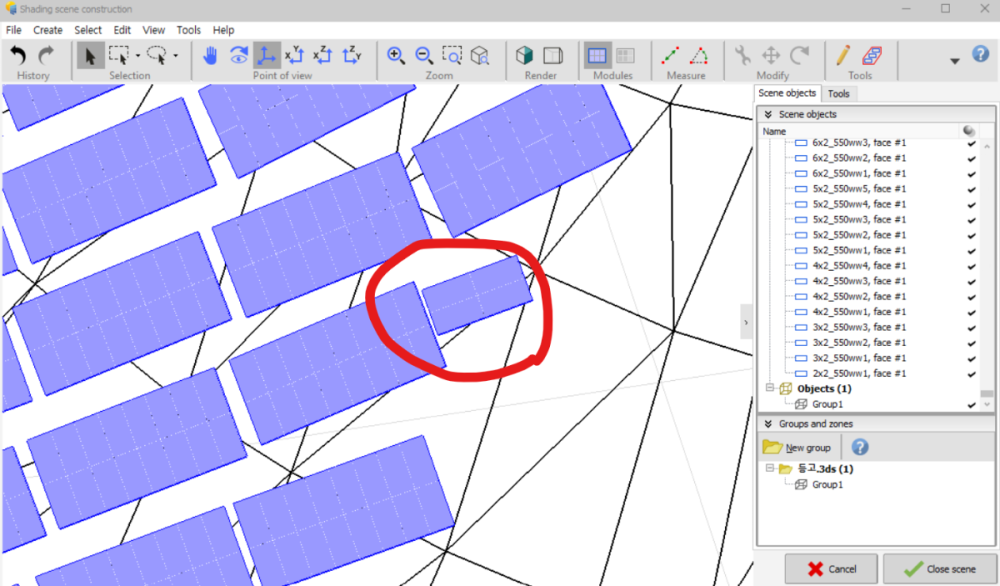Collapse the Scene objects section
Viewport: 1000px width, 586px height.
coord(768,115)
